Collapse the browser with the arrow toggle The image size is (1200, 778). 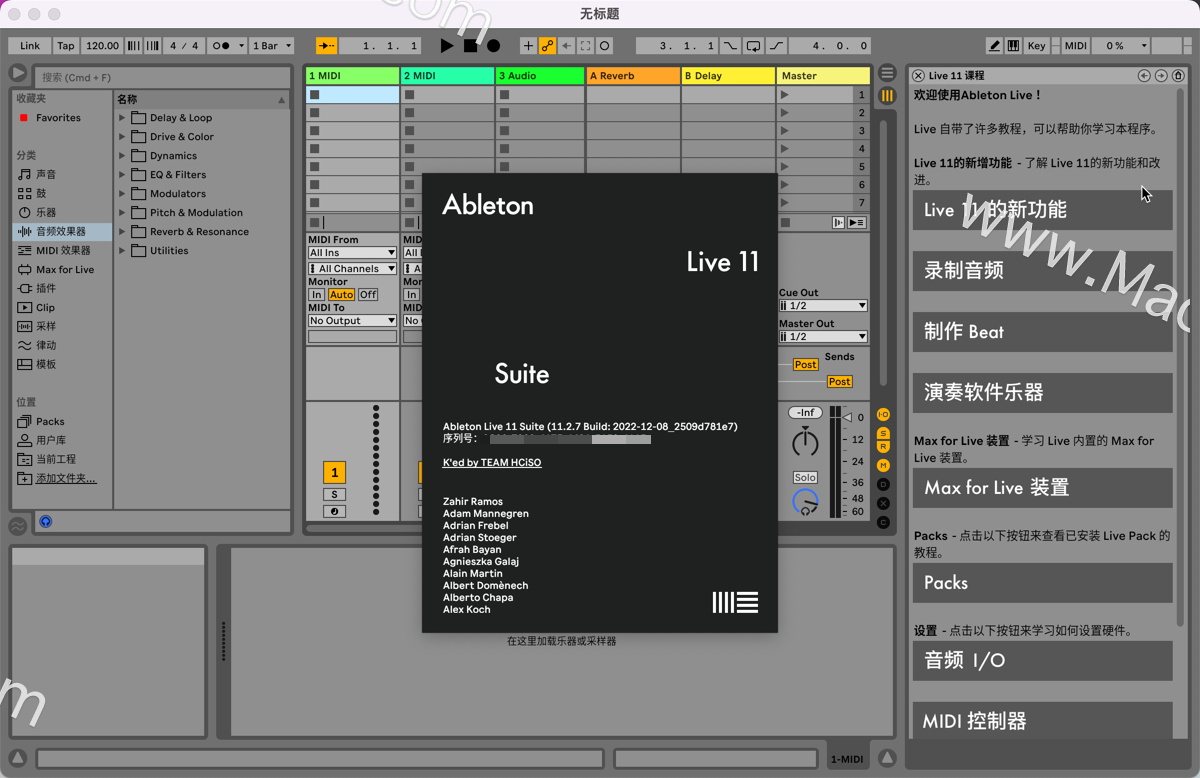point(18,73)
